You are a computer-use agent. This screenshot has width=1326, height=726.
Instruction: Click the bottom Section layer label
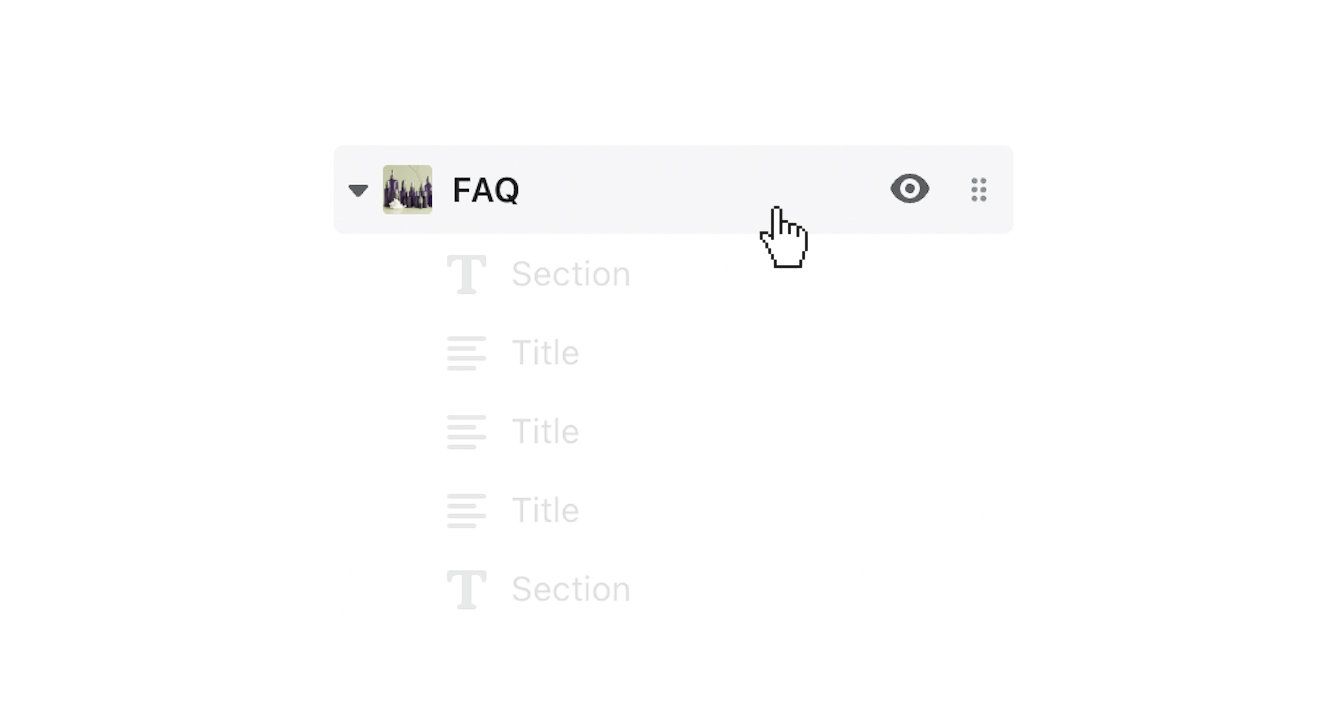coord(570,589)
